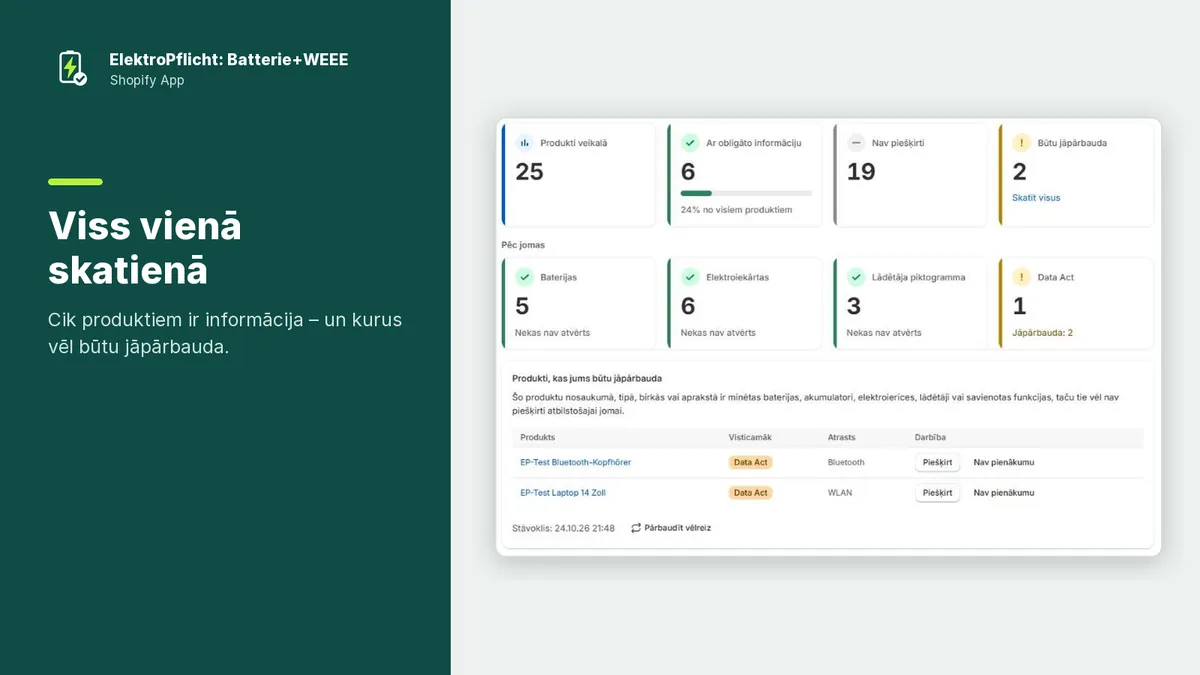Click the 24% no visiem produktiem caption
The image size is (1200, 675).
737,210
